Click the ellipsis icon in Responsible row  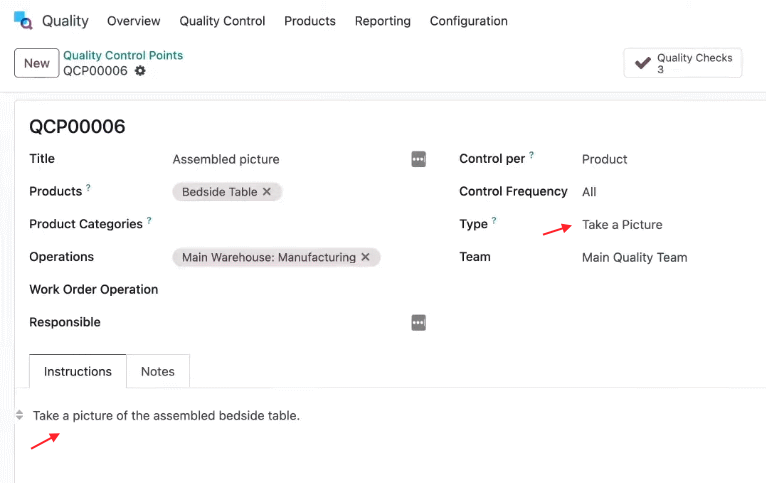(x=419, y=322)
